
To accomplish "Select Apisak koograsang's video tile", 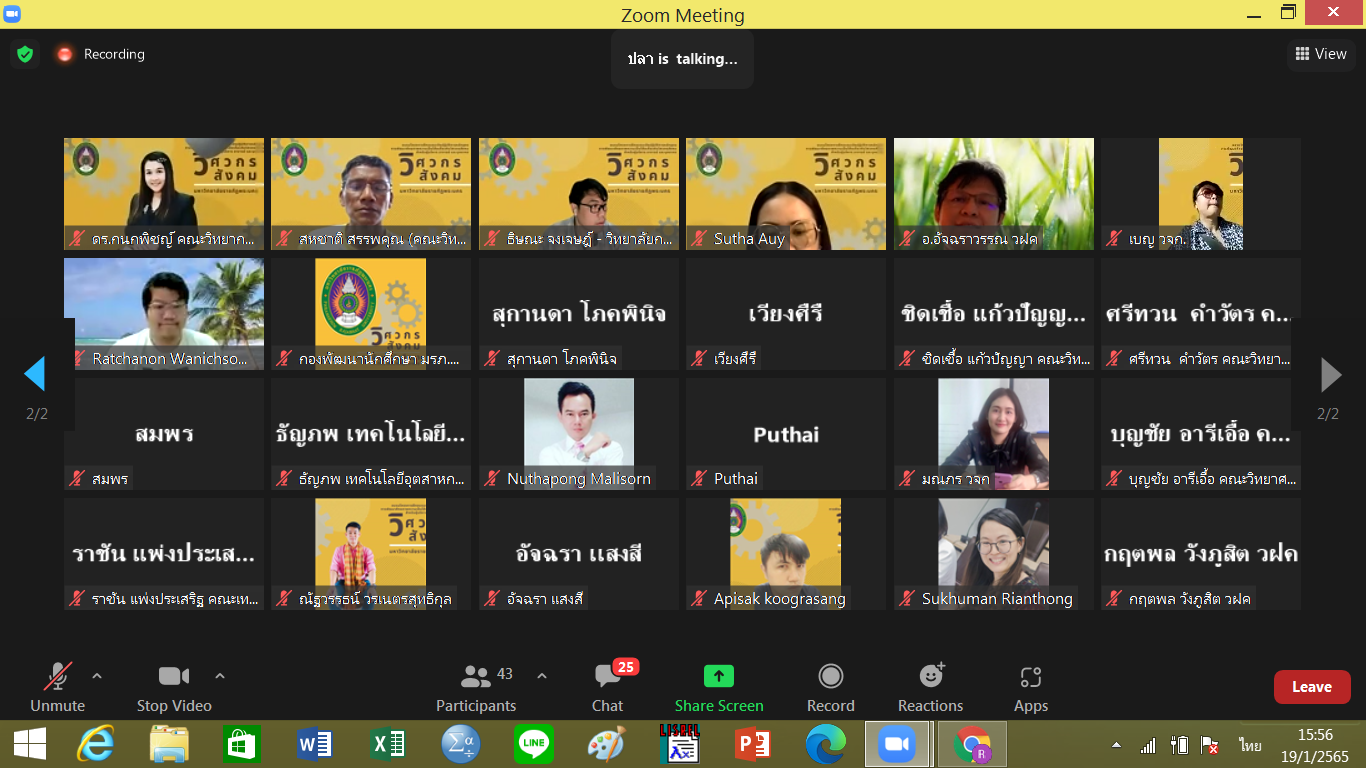I will [786, 554].
